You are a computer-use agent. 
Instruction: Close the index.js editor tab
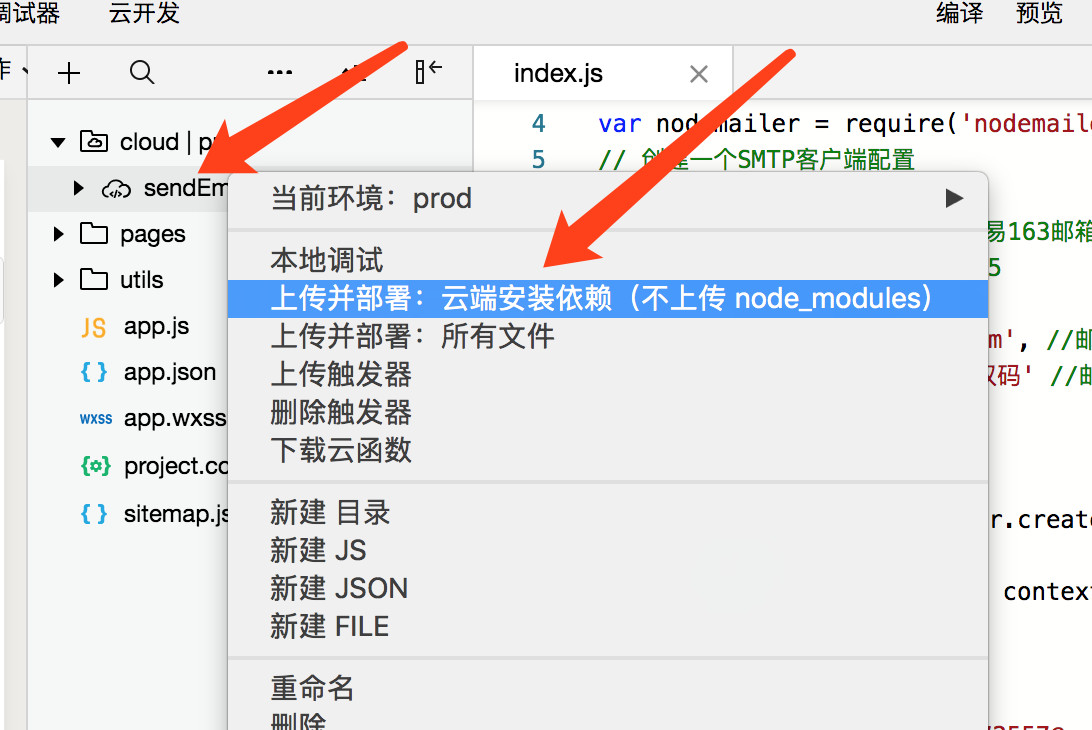tap(699, 74)
